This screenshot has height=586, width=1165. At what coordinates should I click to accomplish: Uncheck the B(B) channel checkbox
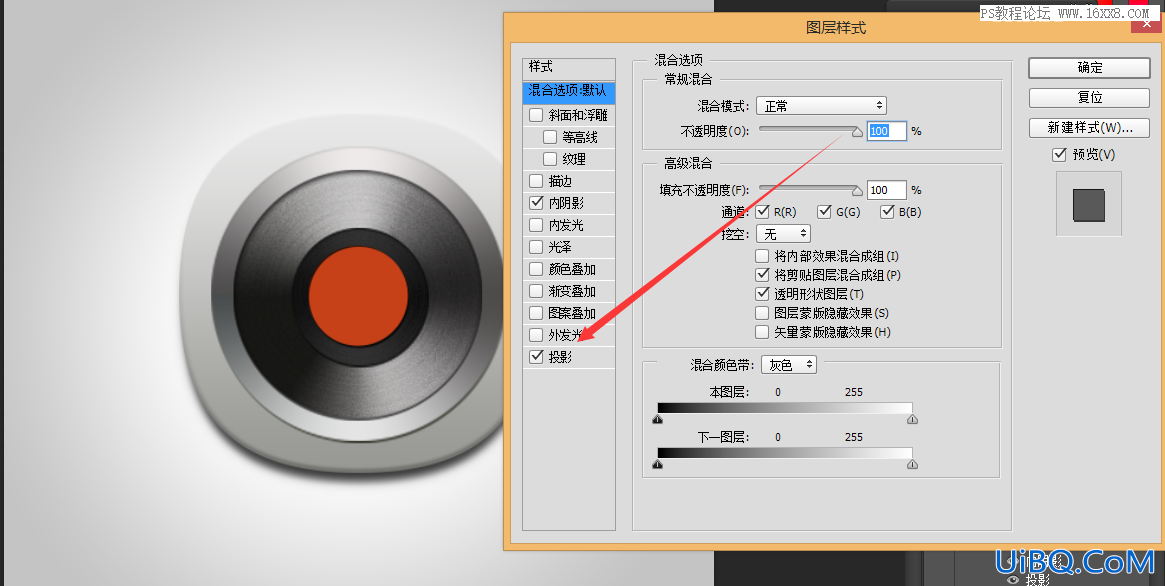(887, 212)
